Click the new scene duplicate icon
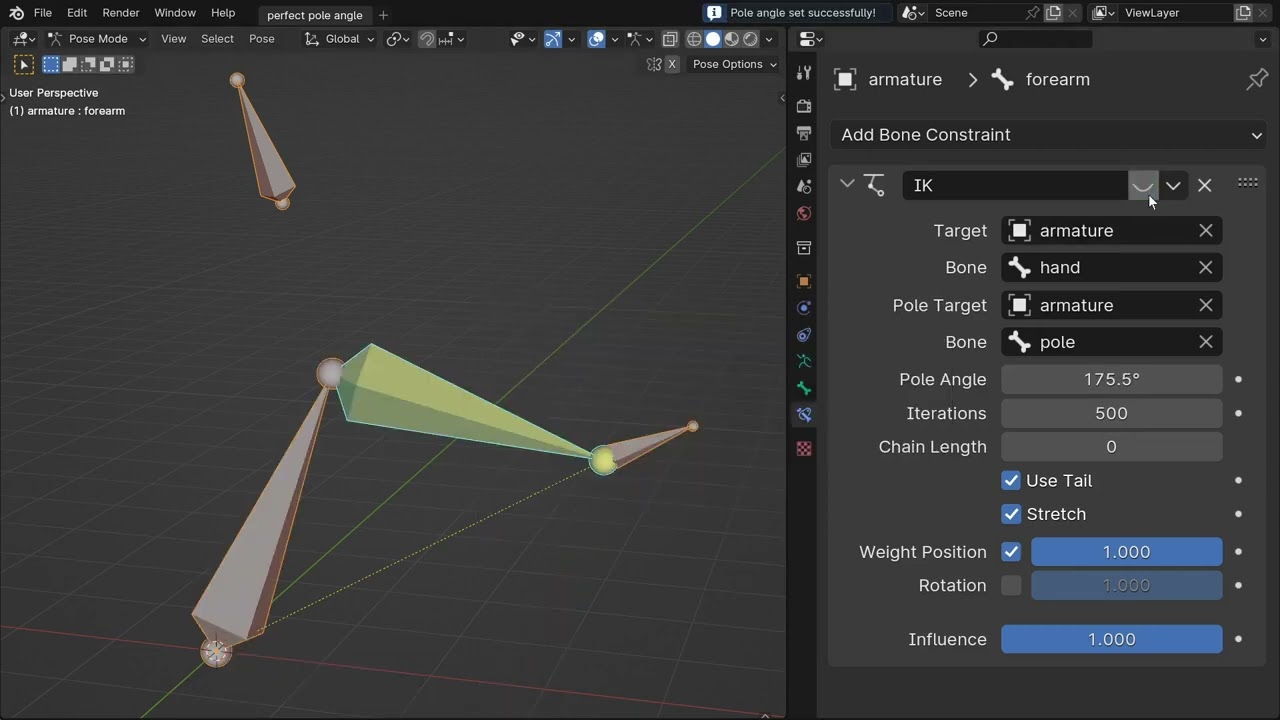Screen dimensions: 1280x720 point(1053,13)
